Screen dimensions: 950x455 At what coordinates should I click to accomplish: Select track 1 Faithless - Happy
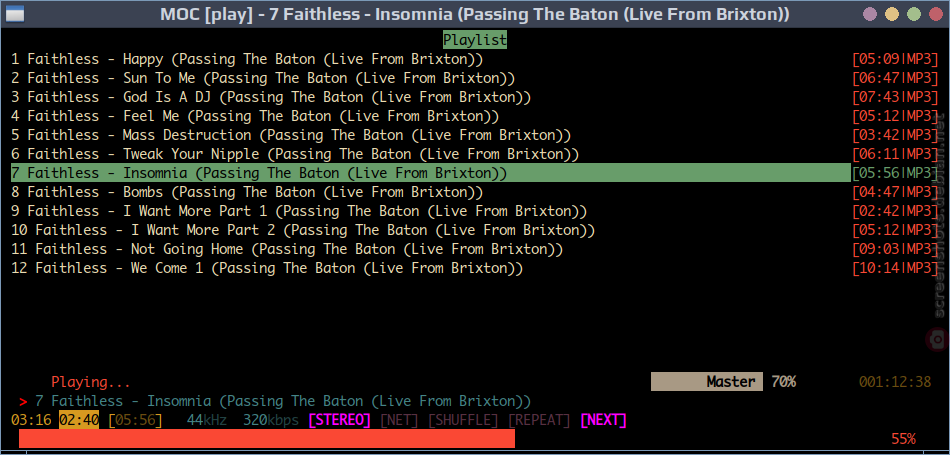pyautogui.click(x=247, y=59)
